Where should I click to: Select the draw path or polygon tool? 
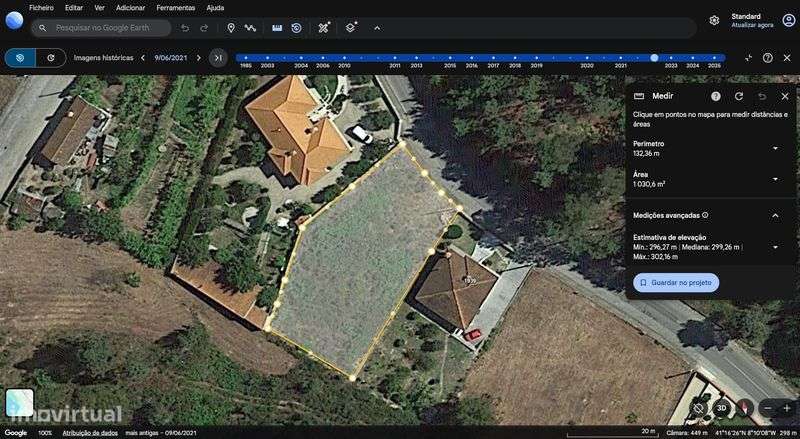[x=250, y=28]
